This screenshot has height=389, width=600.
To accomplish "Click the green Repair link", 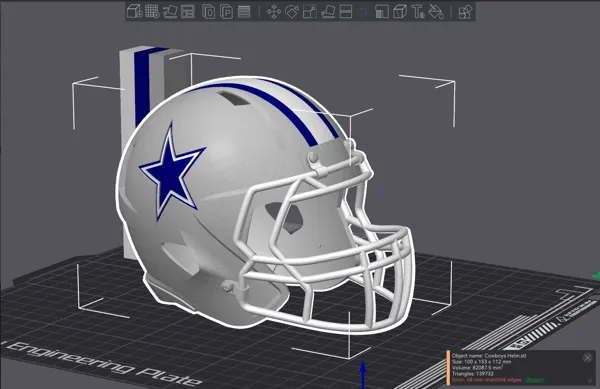I will (x=534, y=380).
